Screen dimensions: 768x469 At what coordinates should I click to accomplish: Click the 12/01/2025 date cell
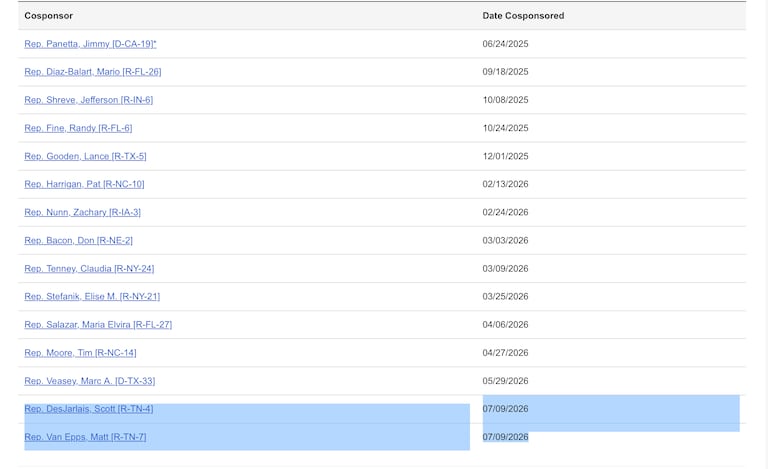505,156
